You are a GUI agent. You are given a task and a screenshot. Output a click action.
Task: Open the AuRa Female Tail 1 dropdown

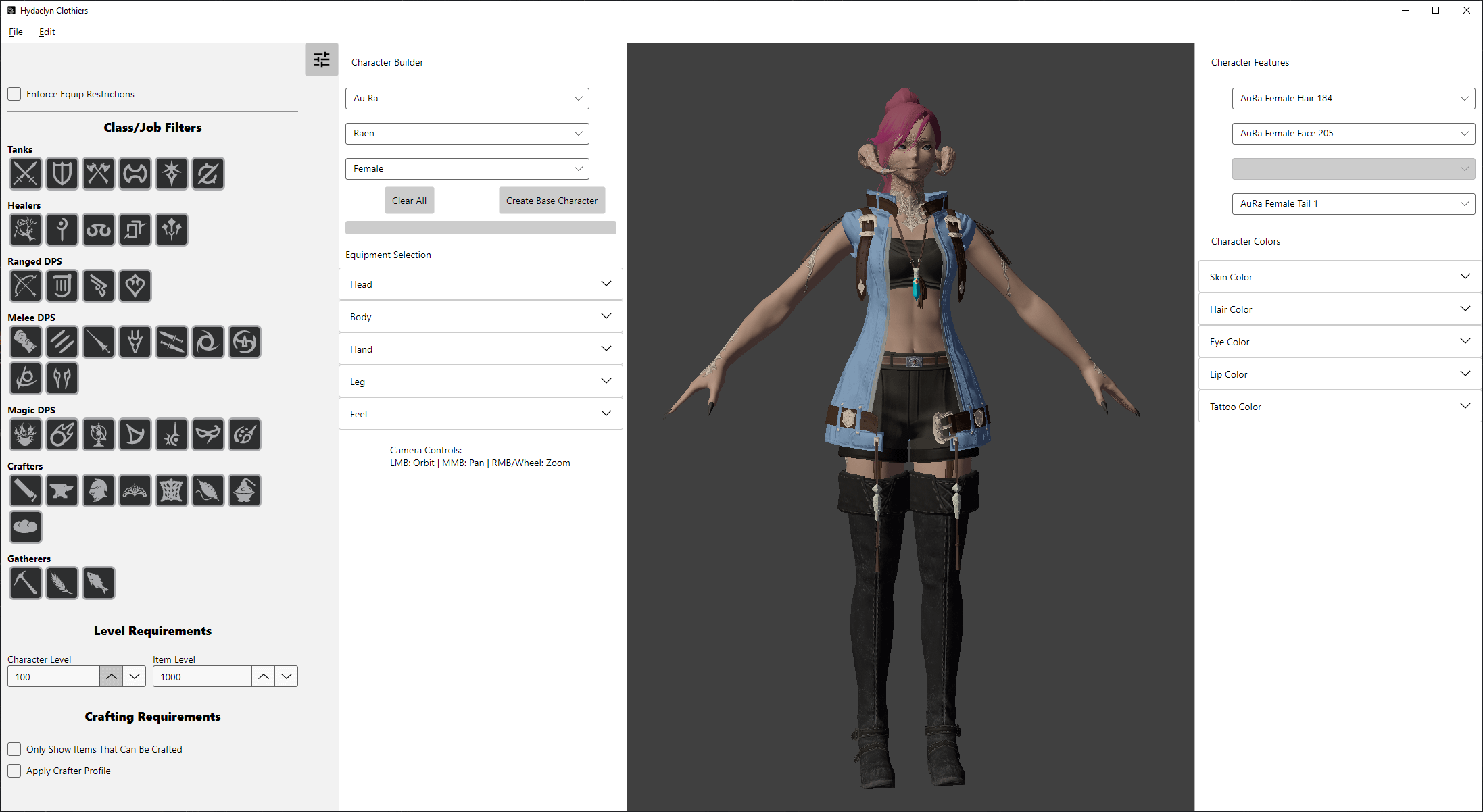click(1353, 204)
